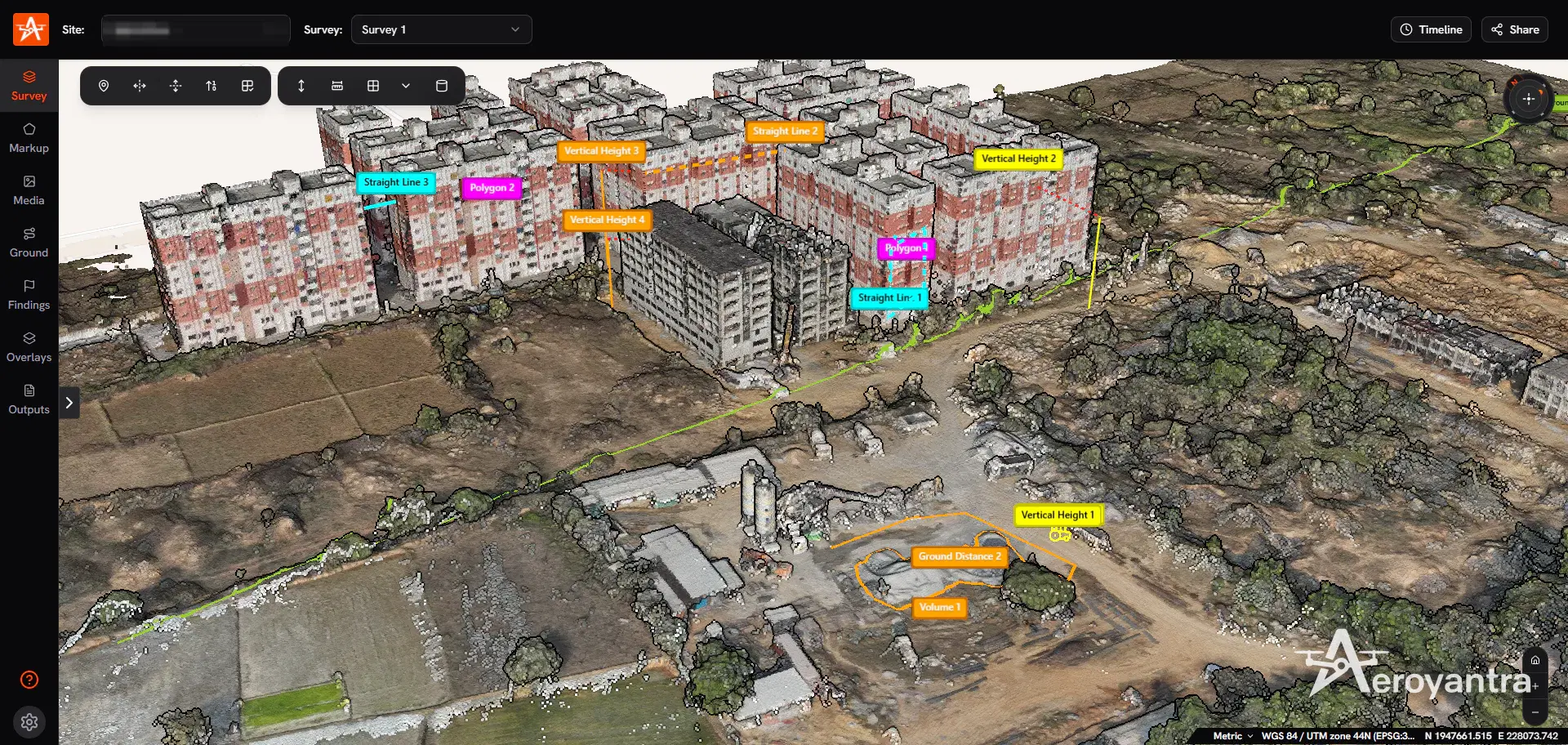
Task: Select the vertical split arrows tool
Action: [x=176, y=86]
